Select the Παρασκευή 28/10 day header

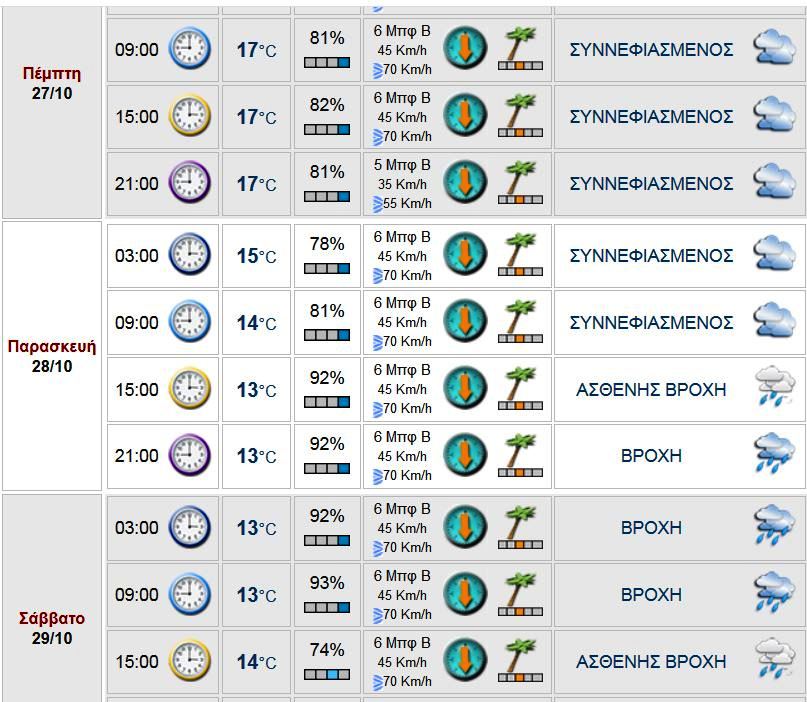(x=52, y=356)
